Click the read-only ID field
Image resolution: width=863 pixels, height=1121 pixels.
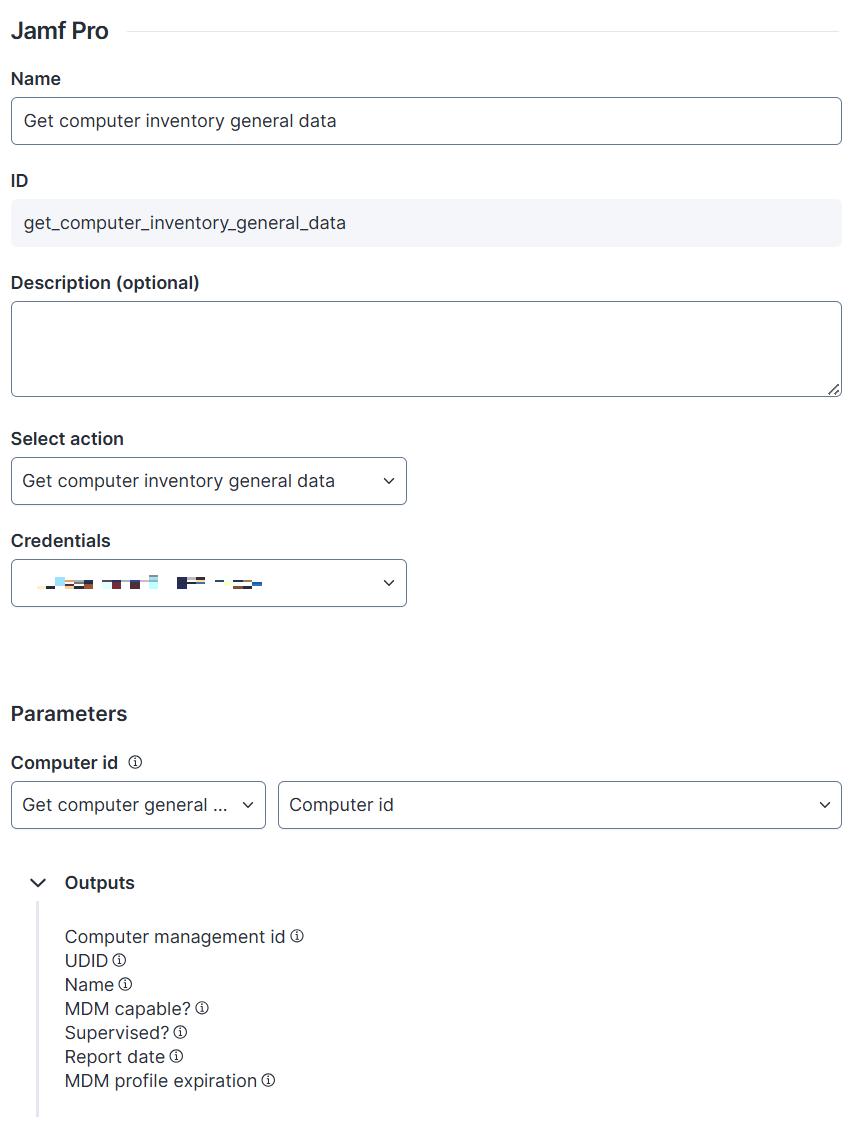click(426, 223)
